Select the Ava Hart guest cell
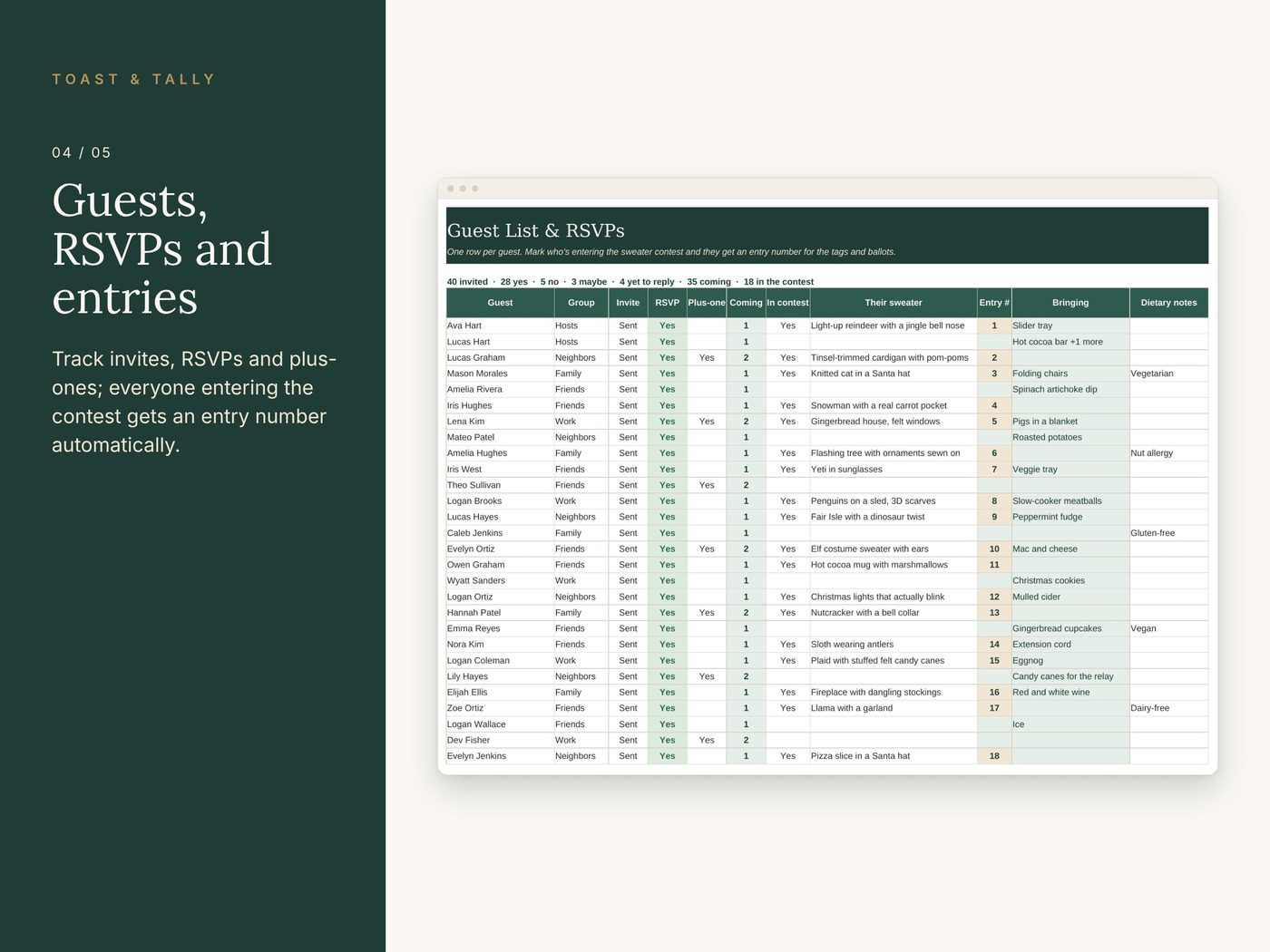Image resolution: width=1270 pixels, height=952 pixels. pyautogui.click(x=500, y=325)
